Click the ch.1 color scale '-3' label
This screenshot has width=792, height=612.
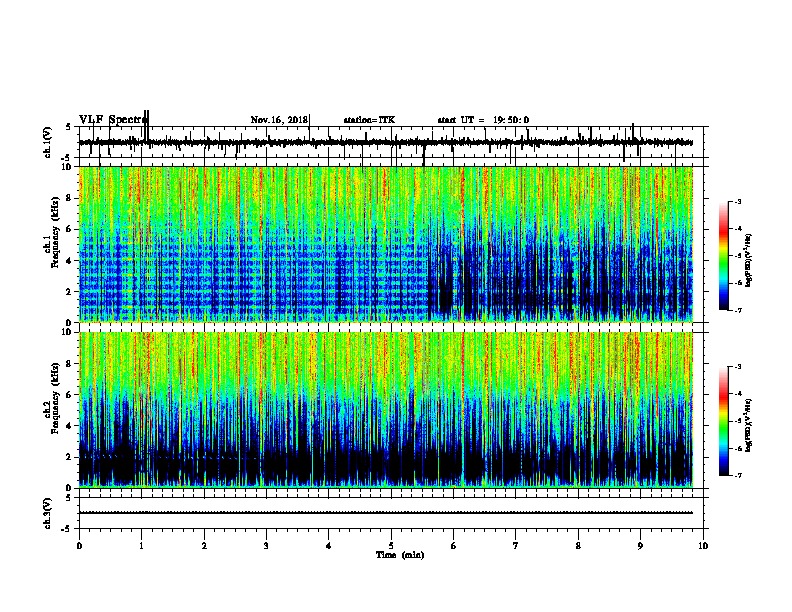[x=738, y=202]
